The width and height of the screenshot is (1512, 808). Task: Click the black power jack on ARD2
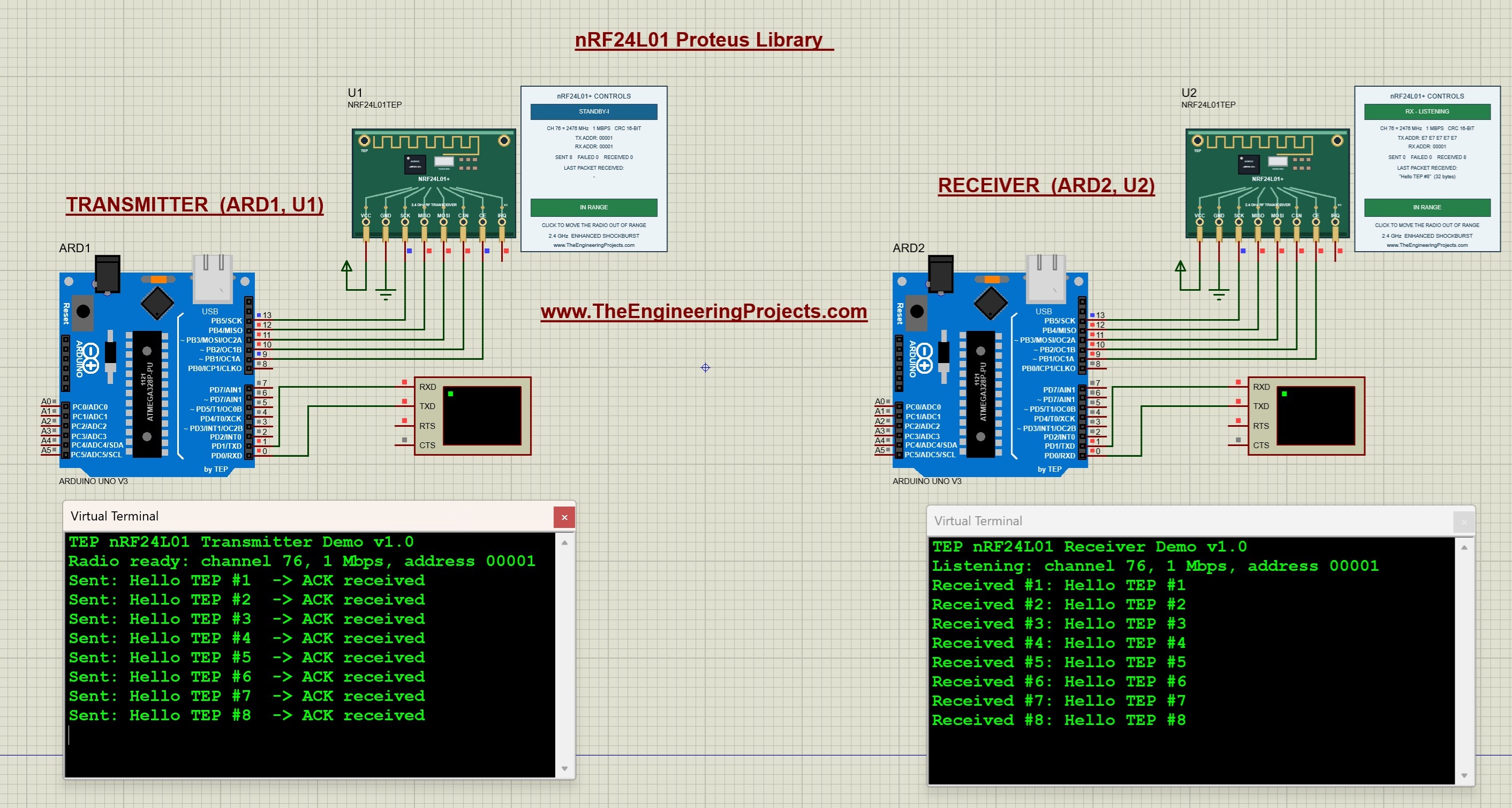(941, 273)
